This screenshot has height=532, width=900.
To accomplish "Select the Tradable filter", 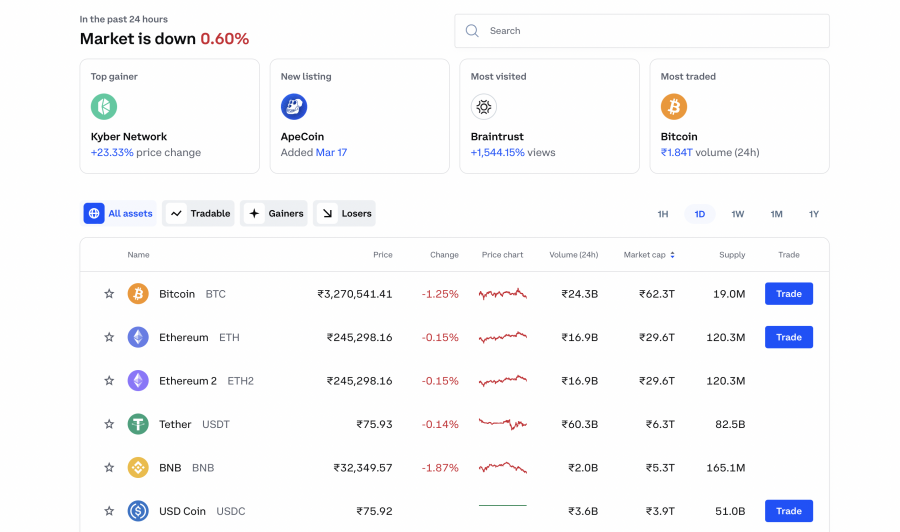I will tap(198, 213).
